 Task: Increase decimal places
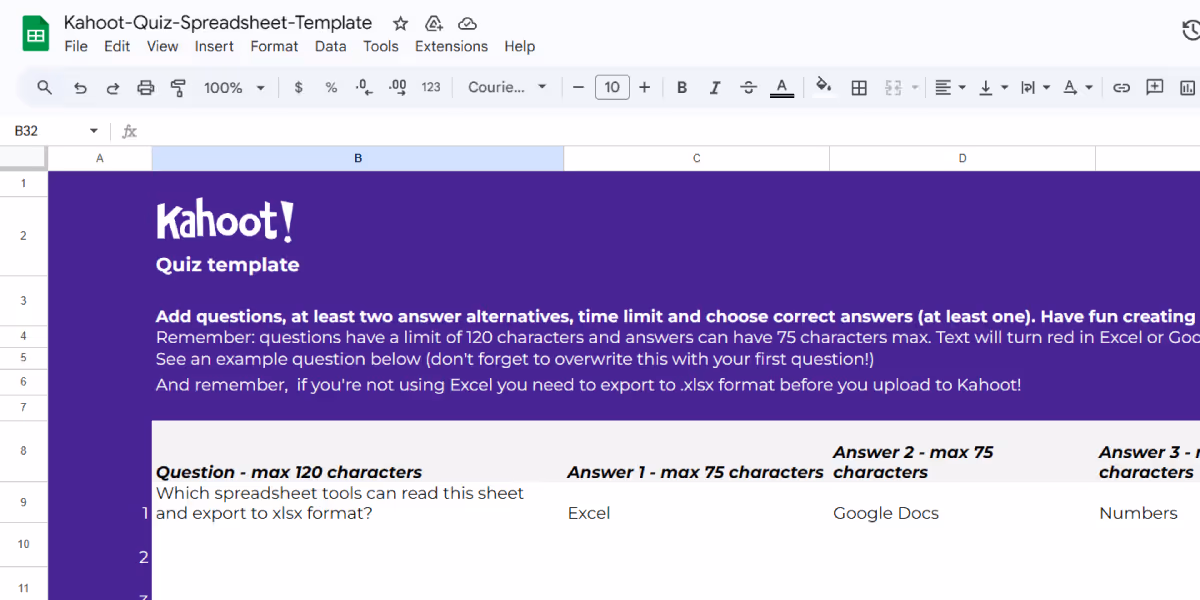(397, 88)
